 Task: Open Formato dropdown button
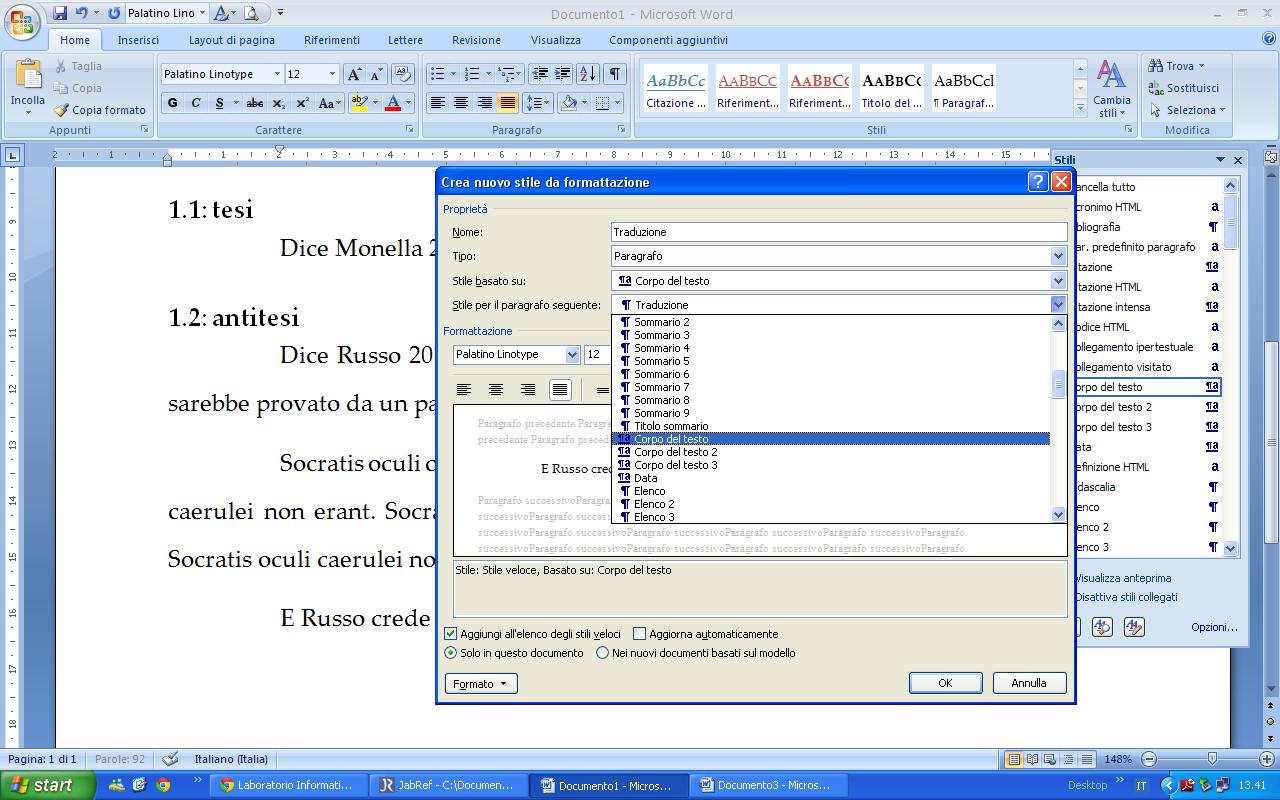[481, 684]
